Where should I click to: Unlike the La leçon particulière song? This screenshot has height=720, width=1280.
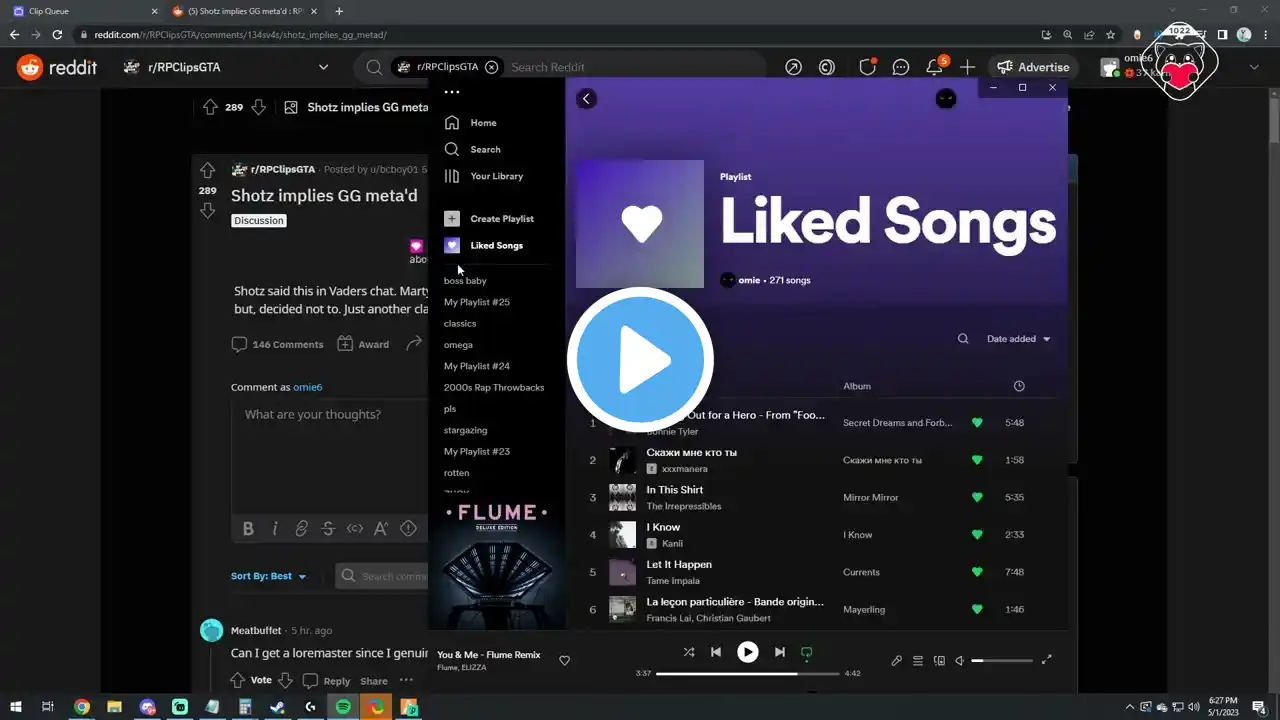pos(977,610)
